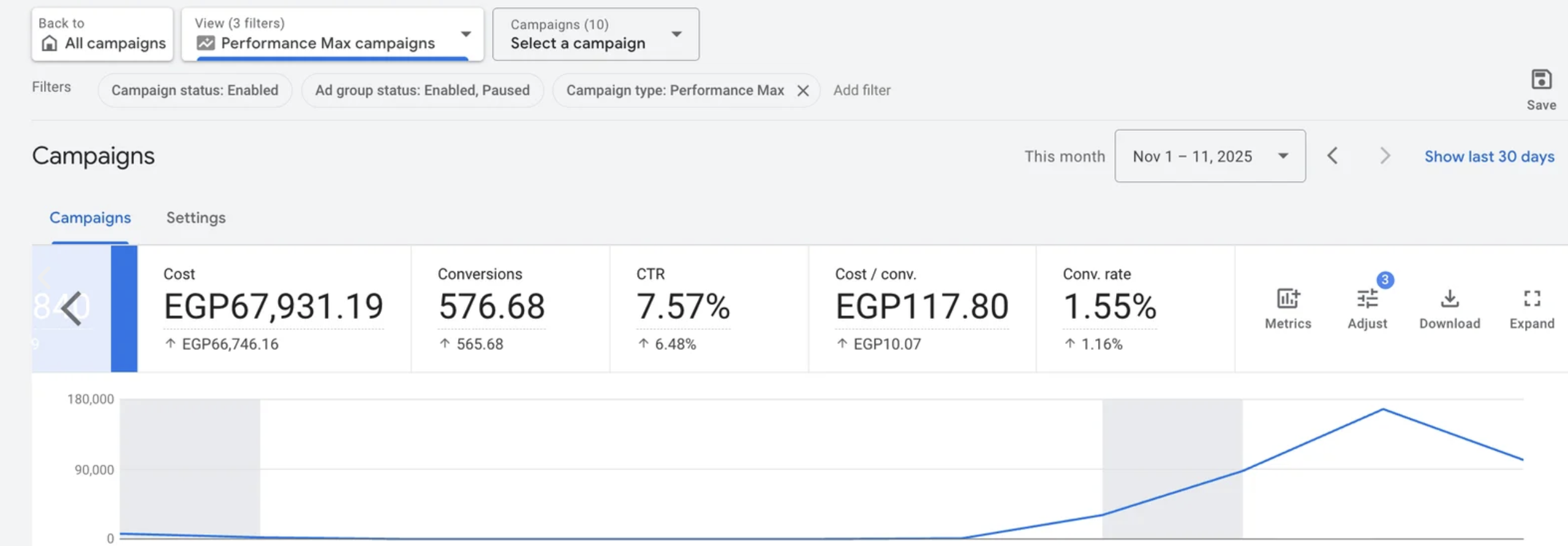Screen dimensions: 1568x546
Task: Go to previous date range arrow
Action: pyautogui.click(x=1332, y=156)
